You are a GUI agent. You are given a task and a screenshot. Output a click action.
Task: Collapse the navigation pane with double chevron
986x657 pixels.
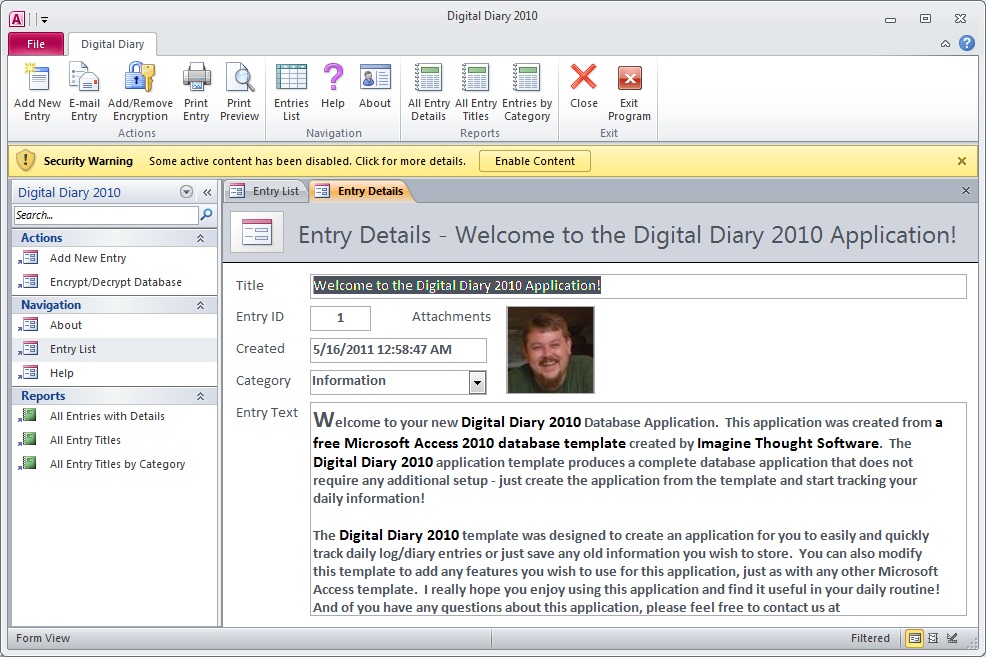[x=207, y=192]
